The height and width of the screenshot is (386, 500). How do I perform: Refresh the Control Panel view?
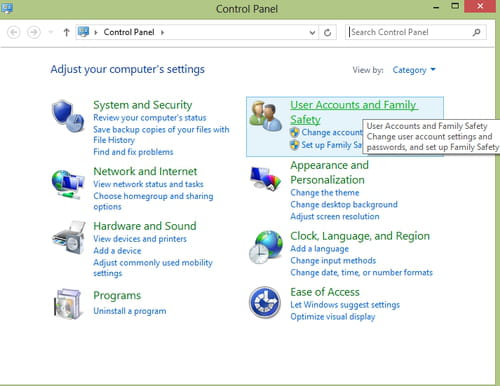(x=328, y=32)
